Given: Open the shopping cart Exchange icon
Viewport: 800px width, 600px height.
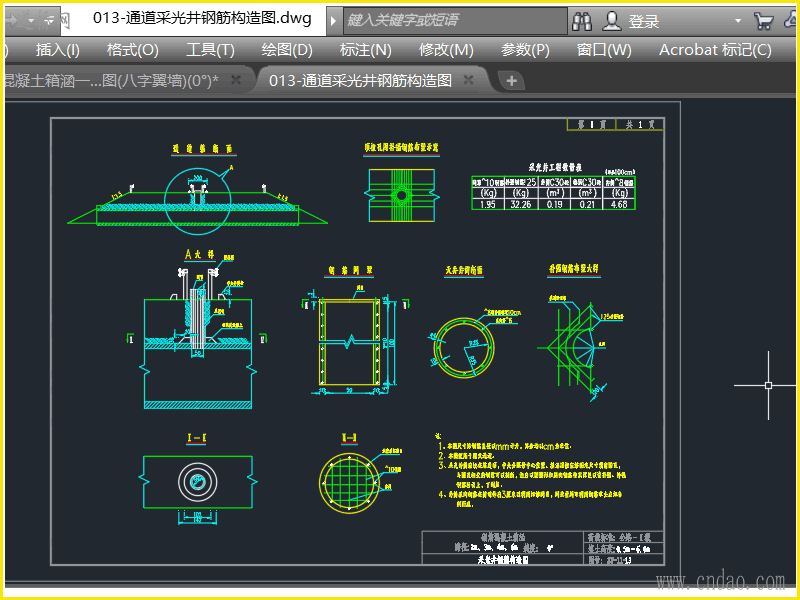Looking at the screenshot, I should pos(763,20).
